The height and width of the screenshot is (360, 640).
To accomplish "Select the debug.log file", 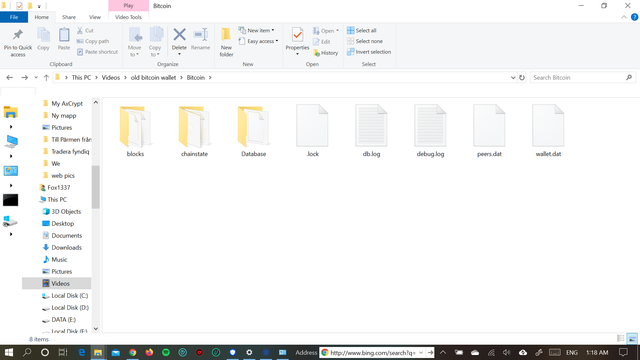I will [x=430, y=131].
